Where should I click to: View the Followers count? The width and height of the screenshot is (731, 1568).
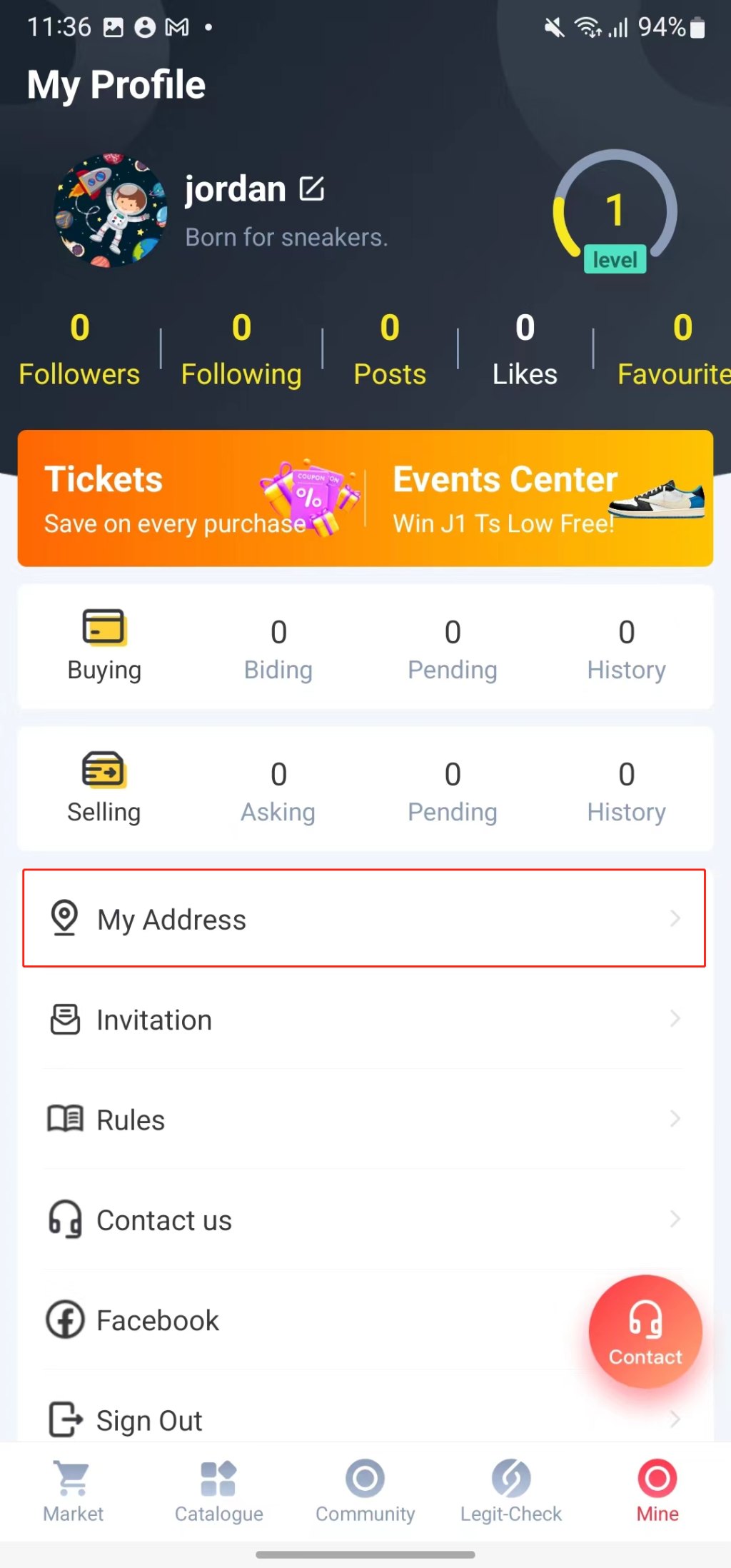point(79,348)
